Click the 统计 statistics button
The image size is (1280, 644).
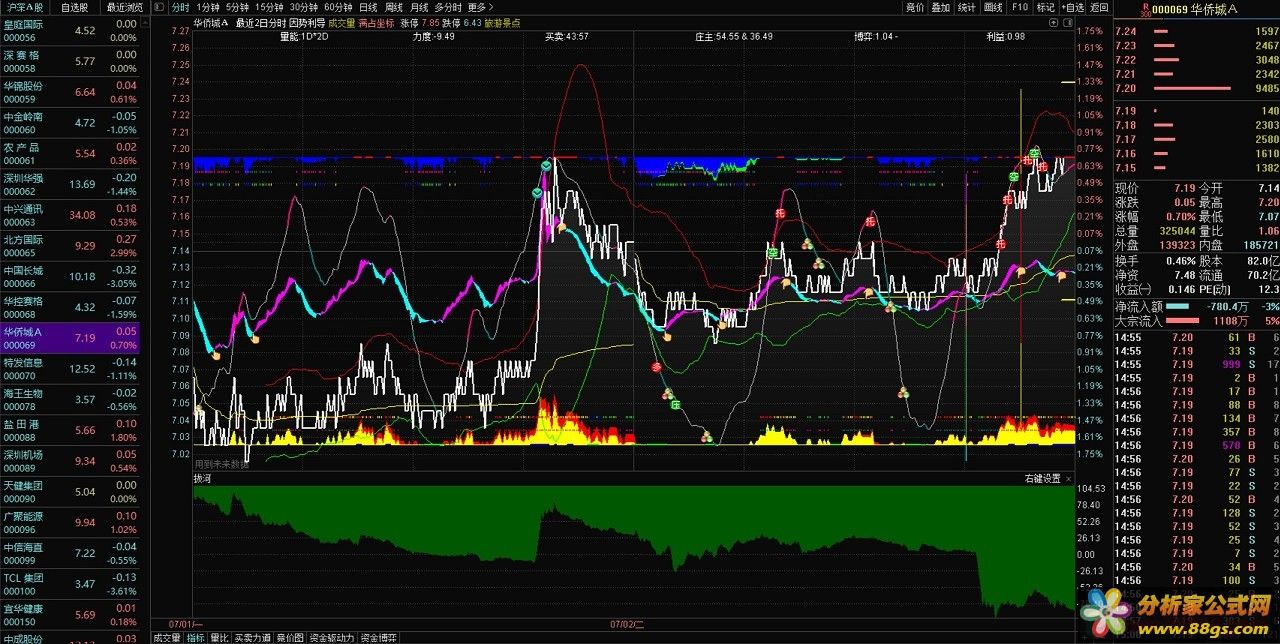coord(967,7)
